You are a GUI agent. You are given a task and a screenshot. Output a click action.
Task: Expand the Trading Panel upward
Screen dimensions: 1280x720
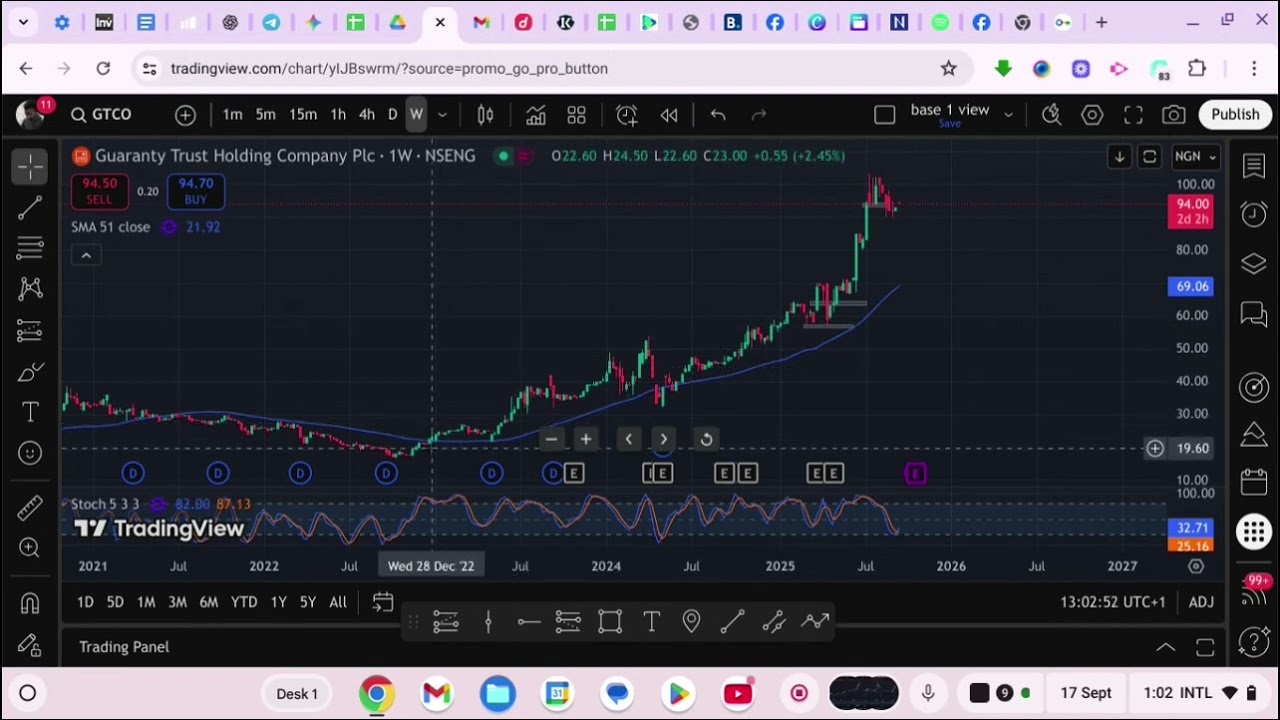click(1166, 647)
